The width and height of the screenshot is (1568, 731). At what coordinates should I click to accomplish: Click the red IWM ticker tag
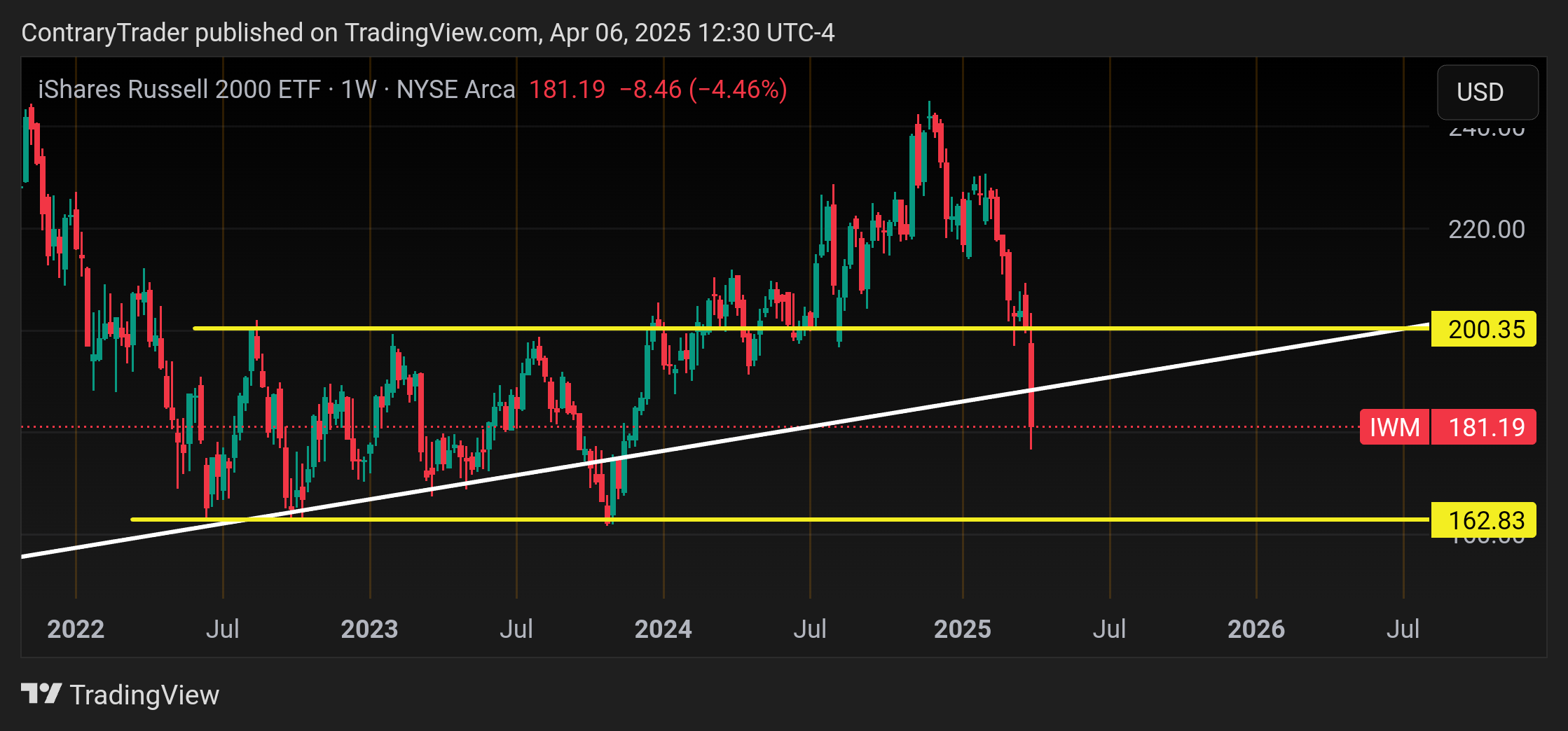click(x=1394, y=427)
